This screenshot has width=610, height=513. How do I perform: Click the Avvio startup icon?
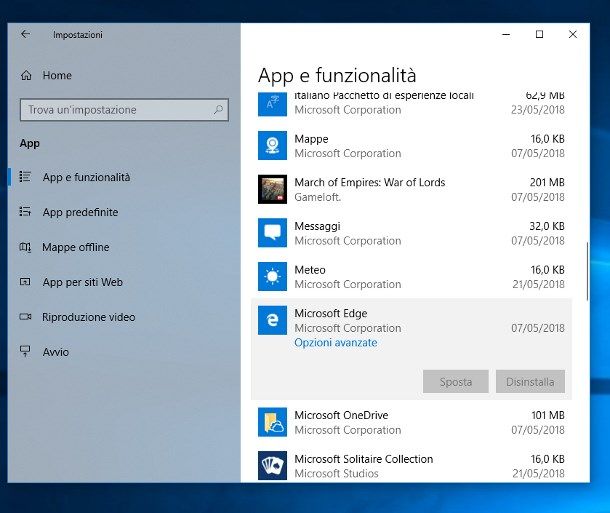click(25, 351)
